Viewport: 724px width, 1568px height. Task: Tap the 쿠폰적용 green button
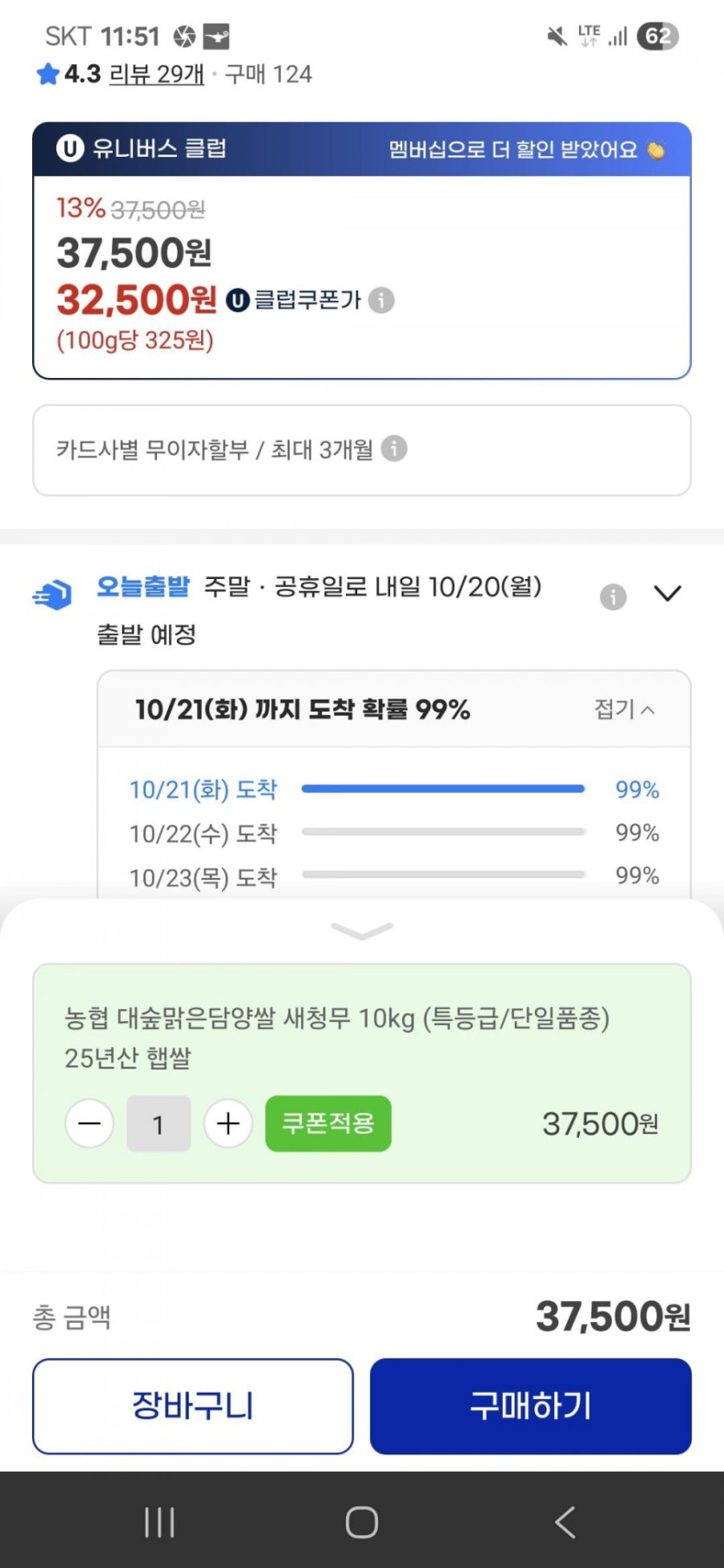coord(328,1124)
